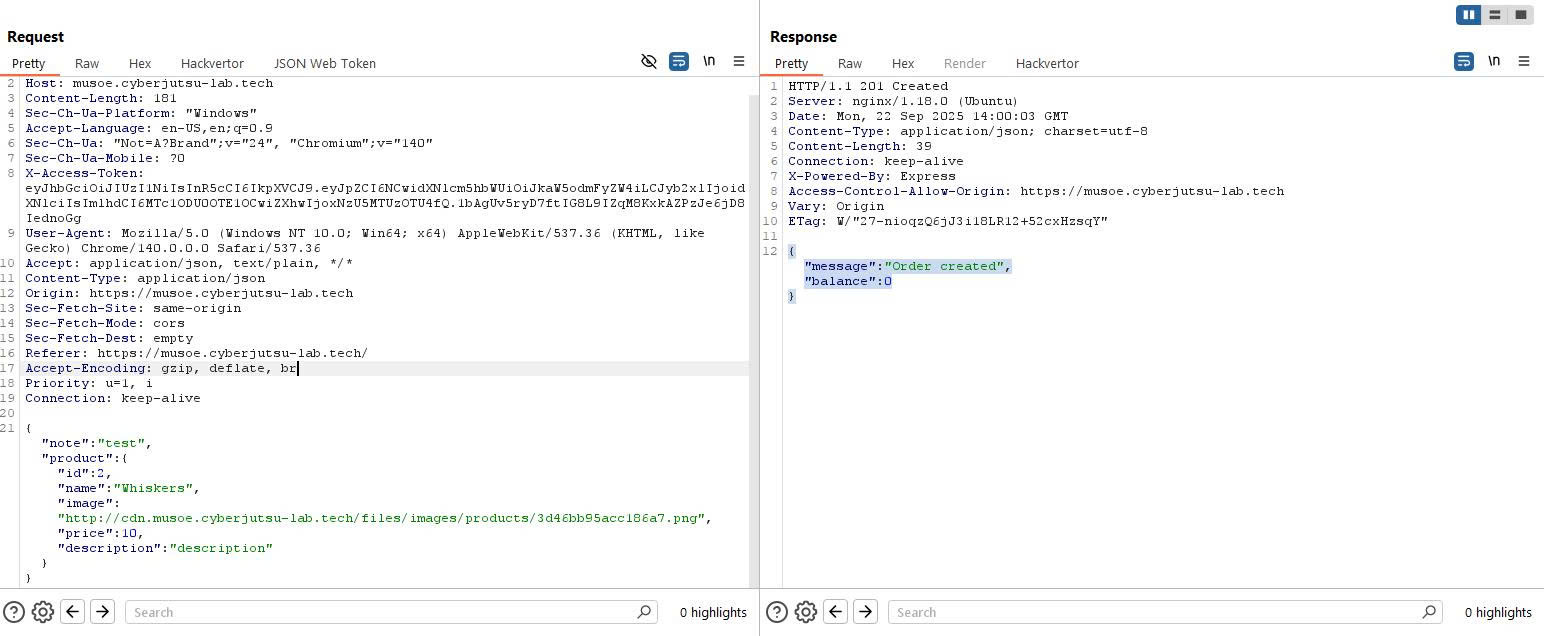The image size is (1544, 636).
Task: Open help icon under Response panel
Action: coord(777,612)
